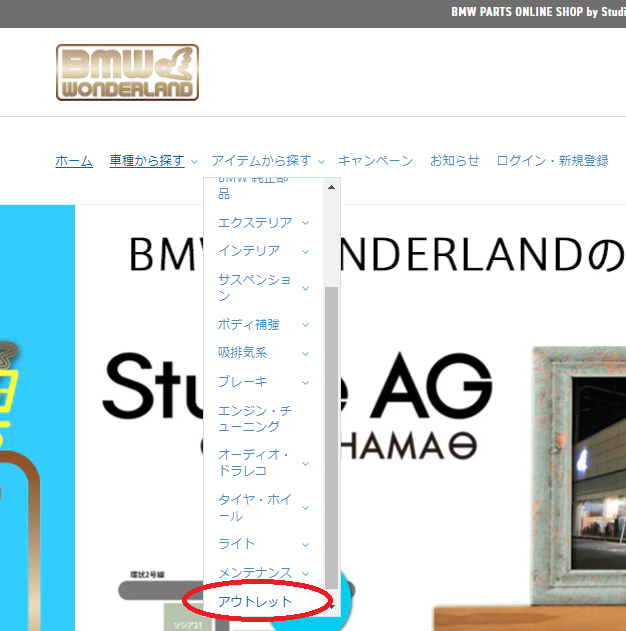The height and width of the screenshot is (631, 626).
Task: Select ブレーキ category
Action: coord(243,381)
